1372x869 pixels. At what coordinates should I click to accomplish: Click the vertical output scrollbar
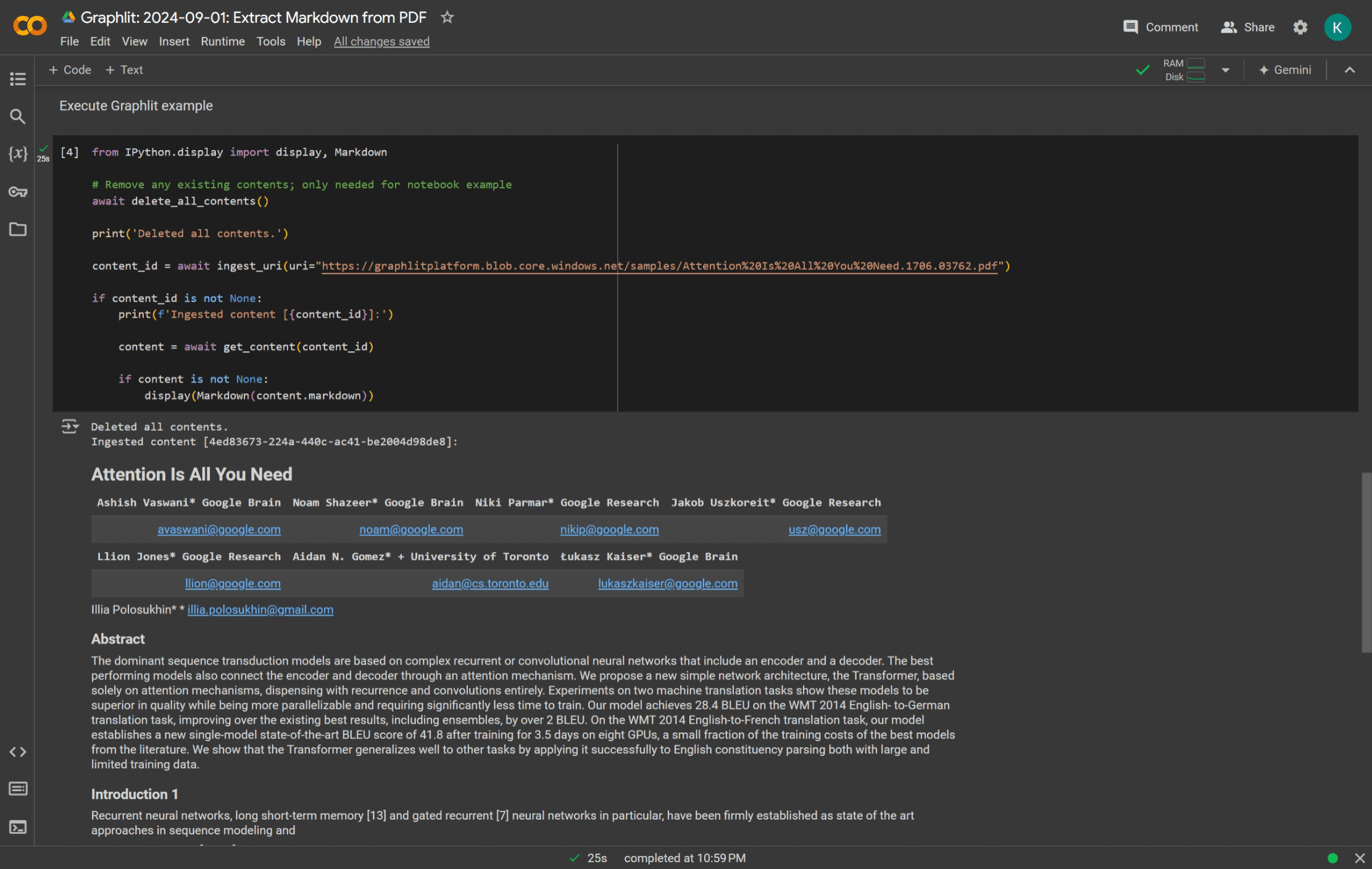click(1366, 562)
